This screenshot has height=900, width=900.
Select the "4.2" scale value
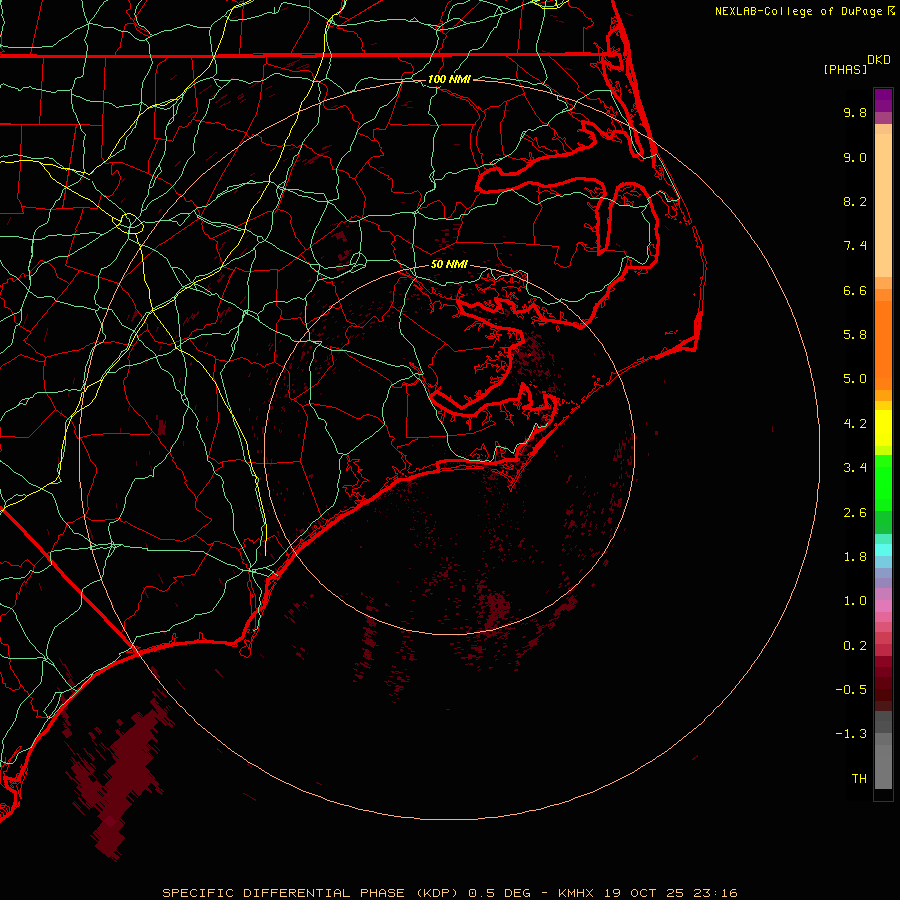(x=855, y=424)
